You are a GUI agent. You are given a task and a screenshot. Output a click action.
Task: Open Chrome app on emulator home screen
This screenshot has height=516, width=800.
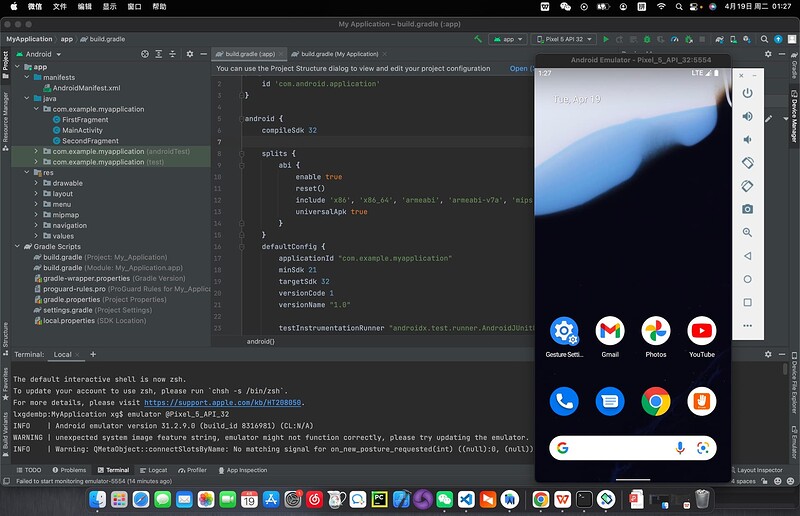point(656,402)
